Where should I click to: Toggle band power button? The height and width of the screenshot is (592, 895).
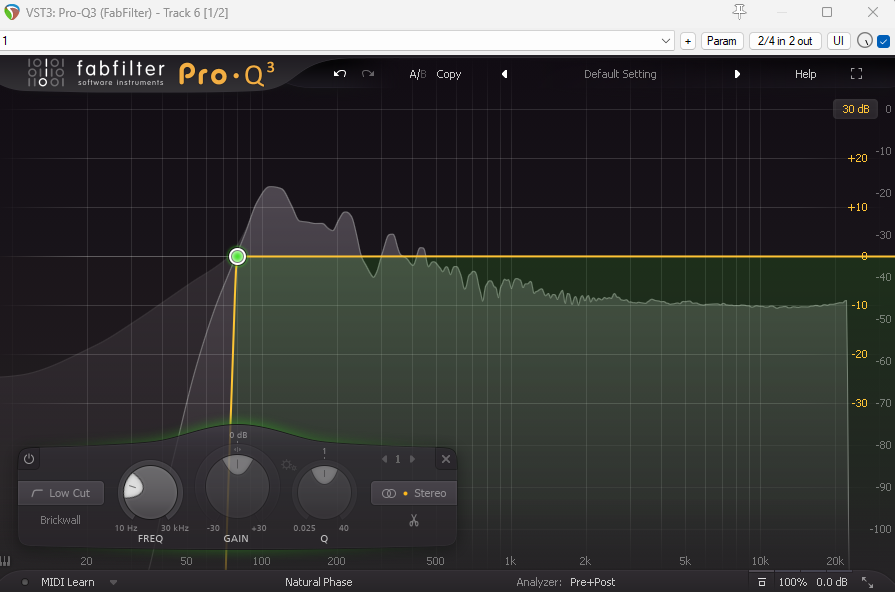point(29,459)
